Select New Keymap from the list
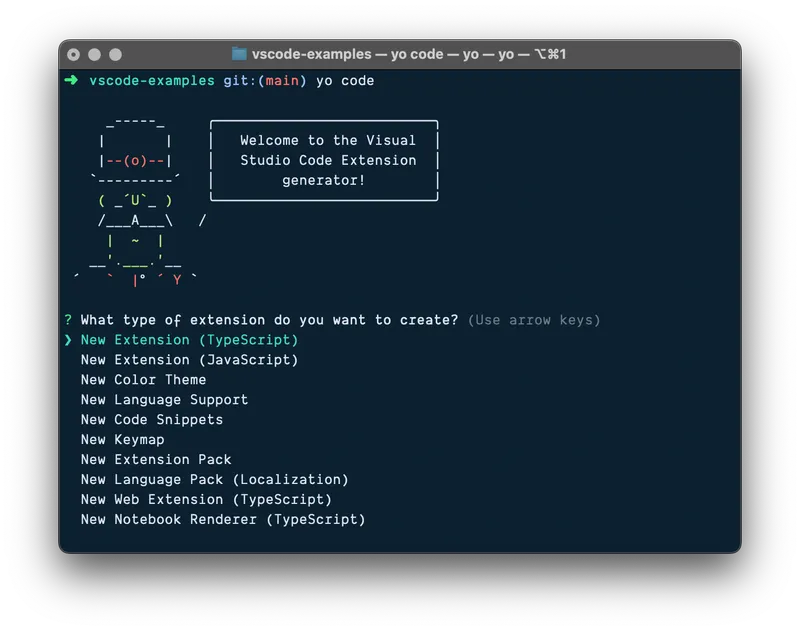 (x=122, y=440)
